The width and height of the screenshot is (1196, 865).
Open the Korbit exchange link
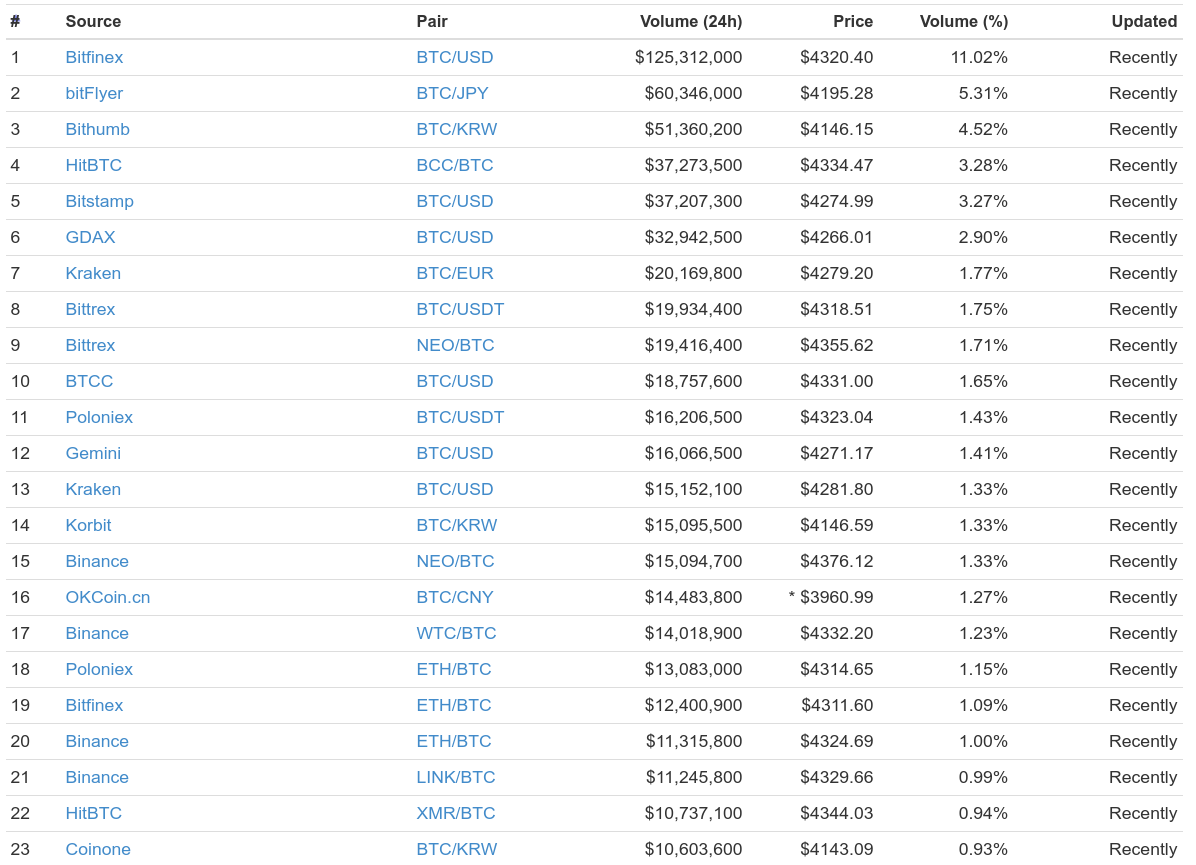(88, 525)
